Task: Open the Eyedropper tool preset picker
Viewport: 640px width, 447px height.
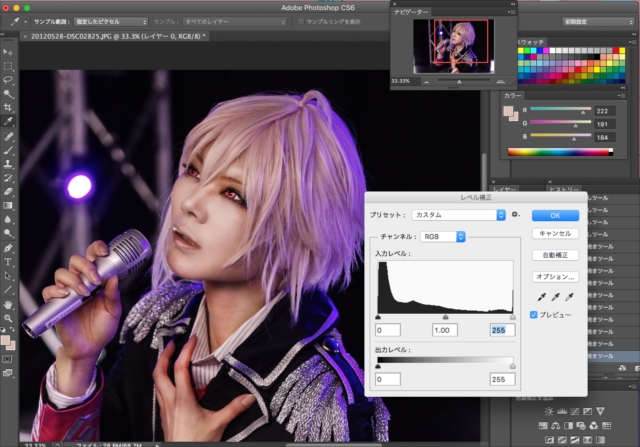Action: (18, 22)
